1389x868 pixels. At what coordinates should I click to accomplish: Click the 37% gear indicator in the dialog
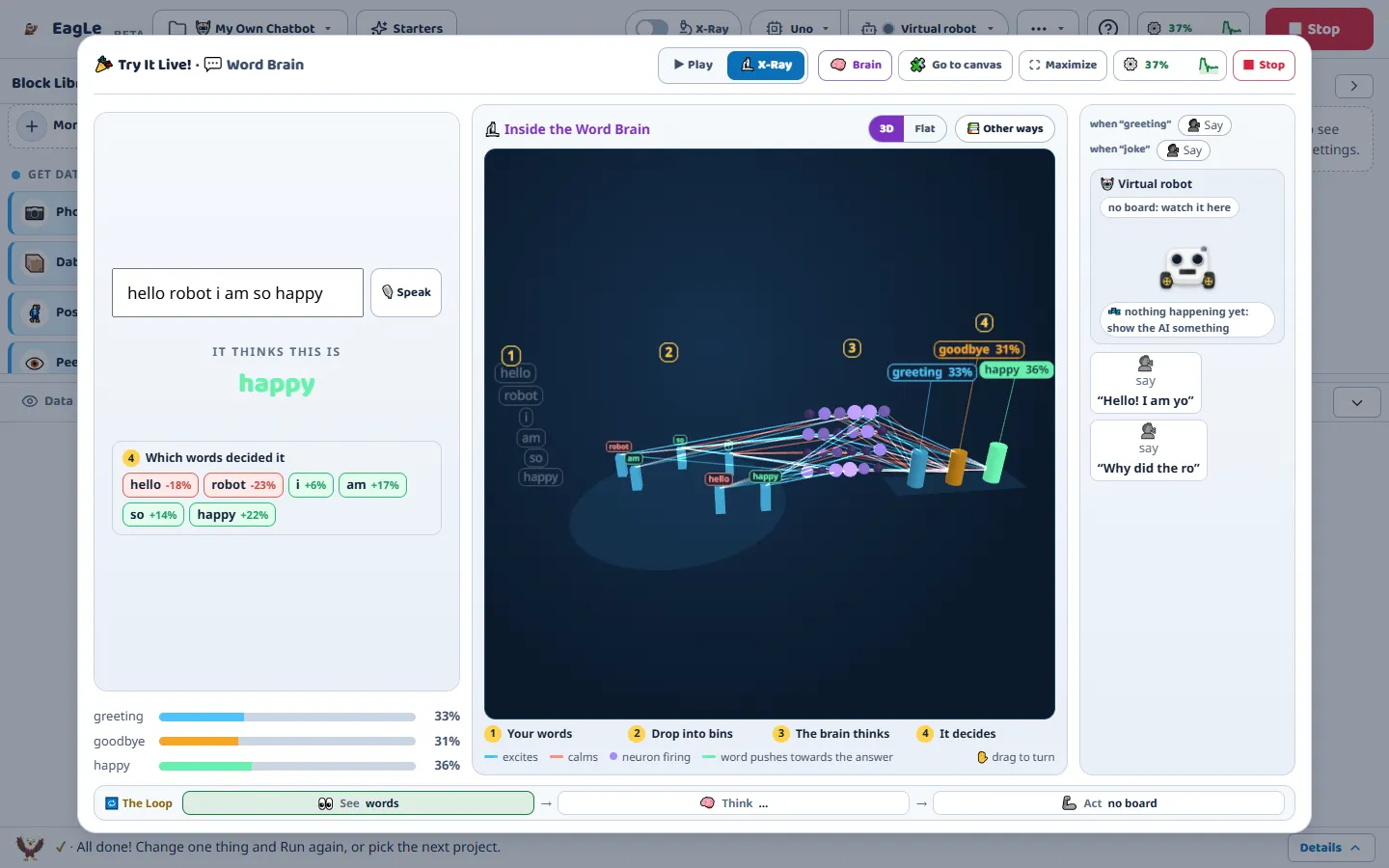click(1146, 65)
